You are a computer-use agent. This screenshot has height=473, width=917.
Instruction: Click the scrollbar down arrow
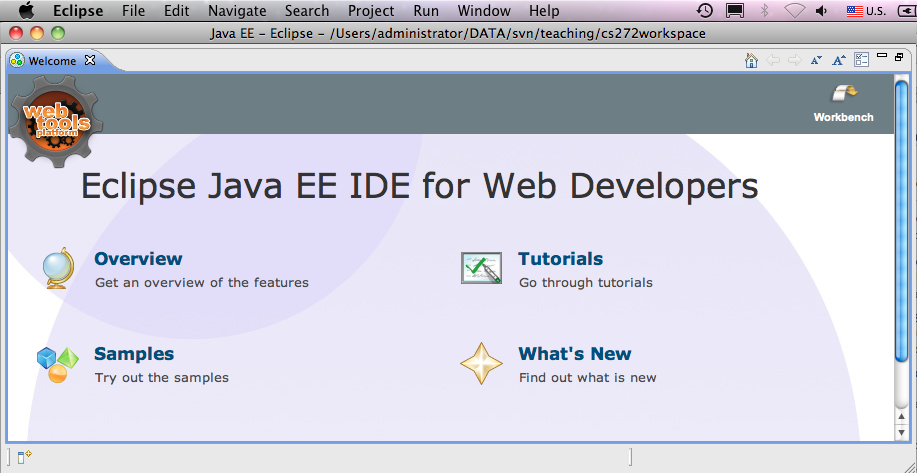[x=901, y=432]
